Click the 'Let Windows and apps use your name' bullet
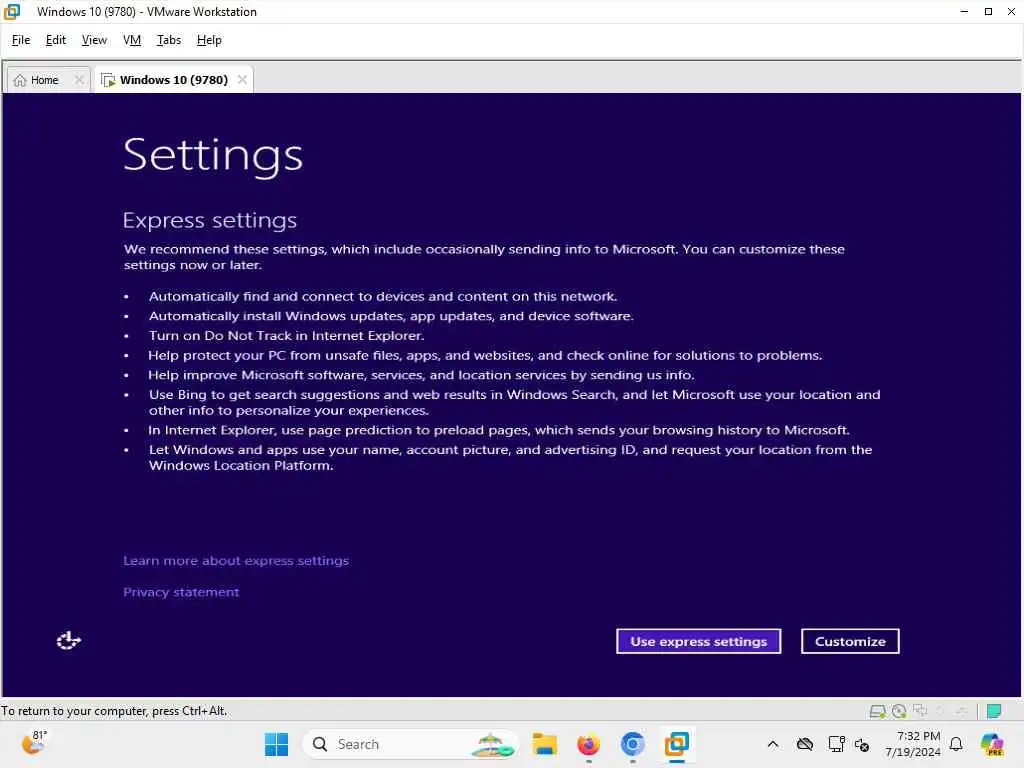Image resolution: width=1024 pixels, height=768 pixels. pos(510,457)
